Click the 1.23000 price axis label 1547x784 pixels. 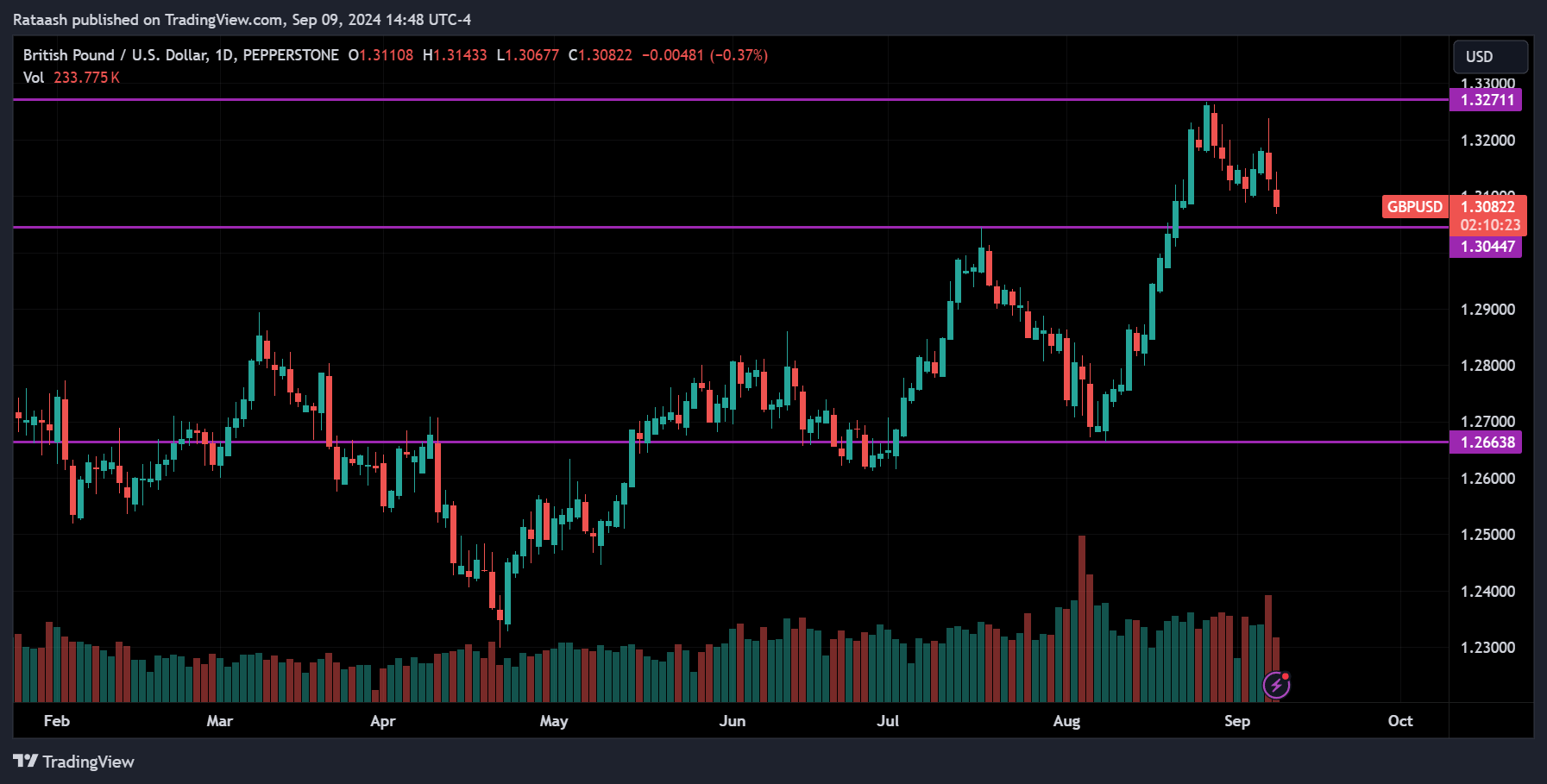point(1487,648)
